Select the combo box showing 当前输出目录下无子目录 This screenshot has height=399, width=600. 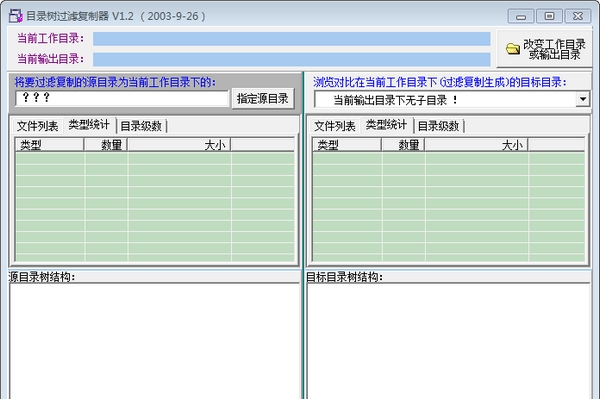coord(452,99)
